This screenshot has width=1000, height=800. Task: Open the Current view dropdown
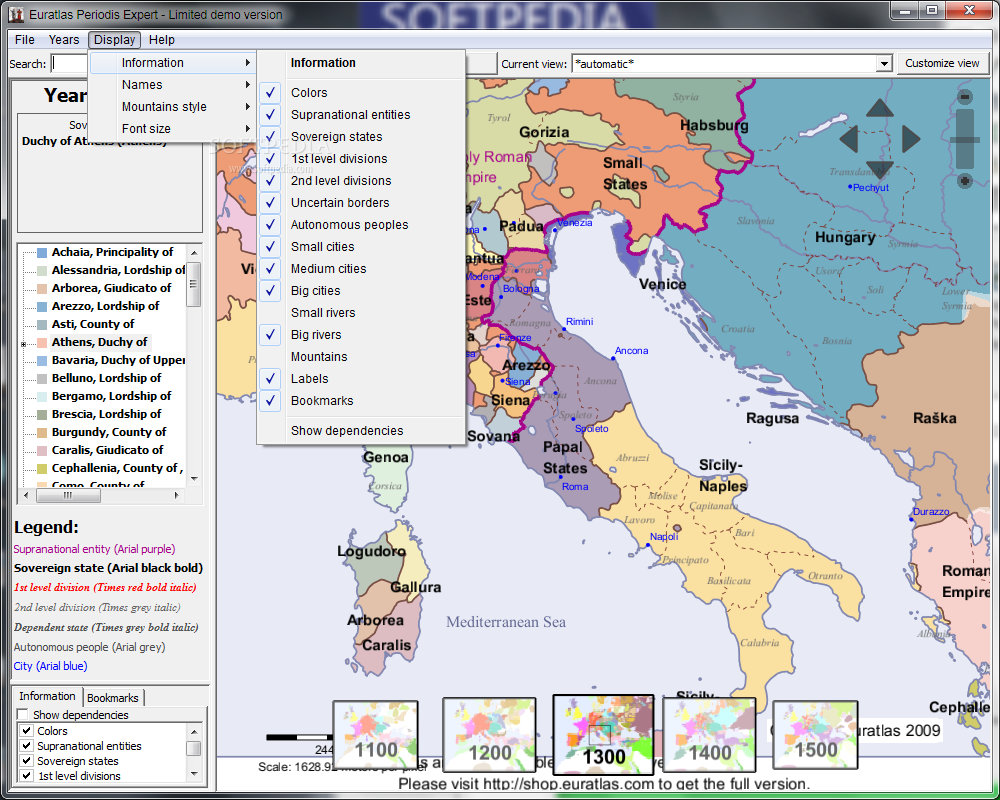[x=883, y=64]
